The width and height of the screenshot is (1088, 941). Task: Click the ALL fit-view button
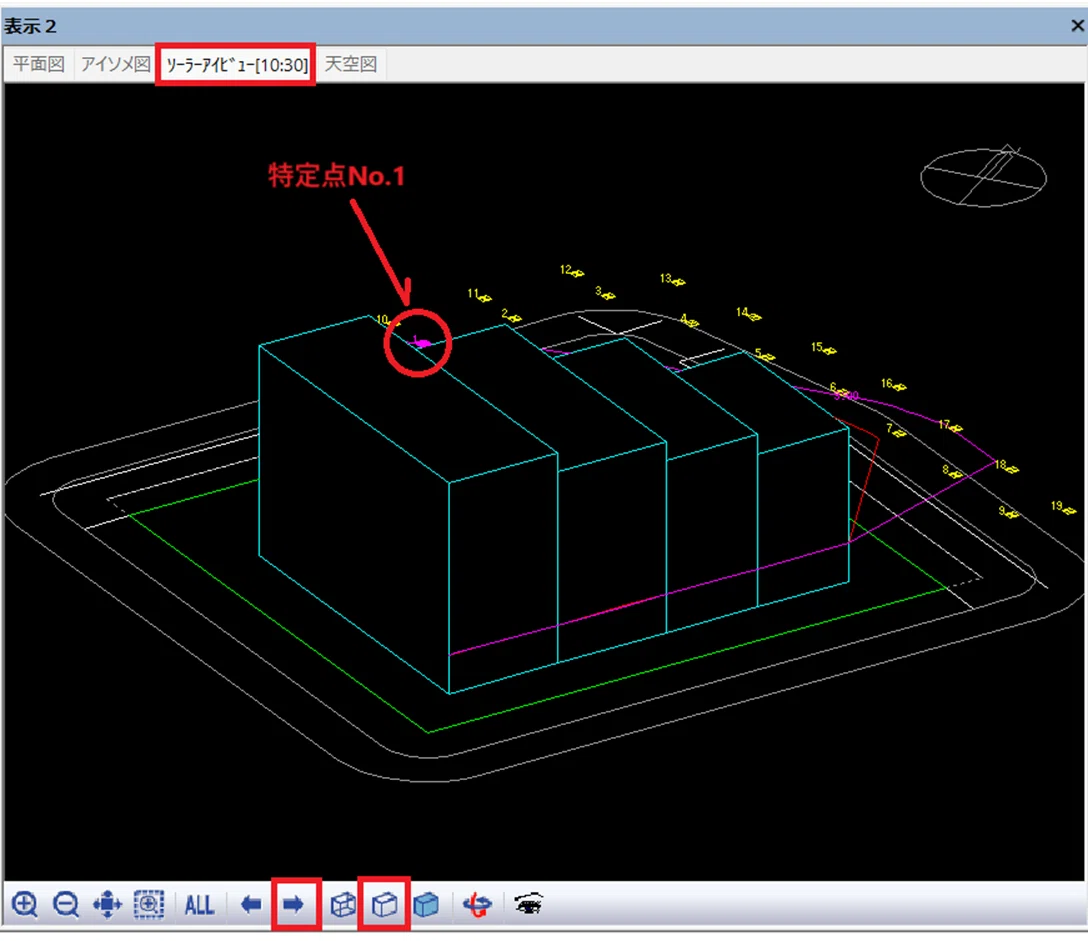(x=199, y=905)
